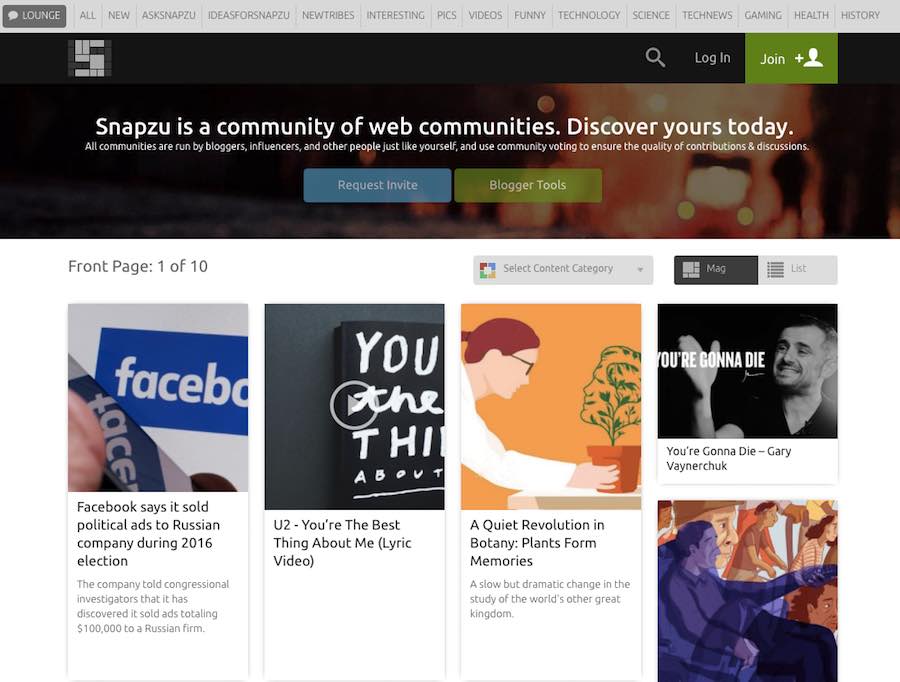Click the Blogger Tools button
Viewport: 900px width, 682px height.
pyautogui.click(x=528, y=185)
